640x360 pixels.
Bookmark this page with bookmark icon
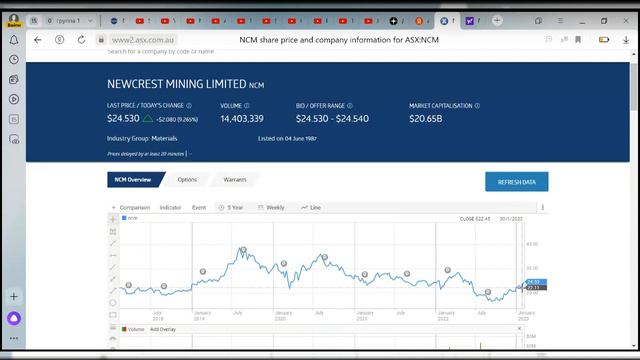tap(578, 40)
